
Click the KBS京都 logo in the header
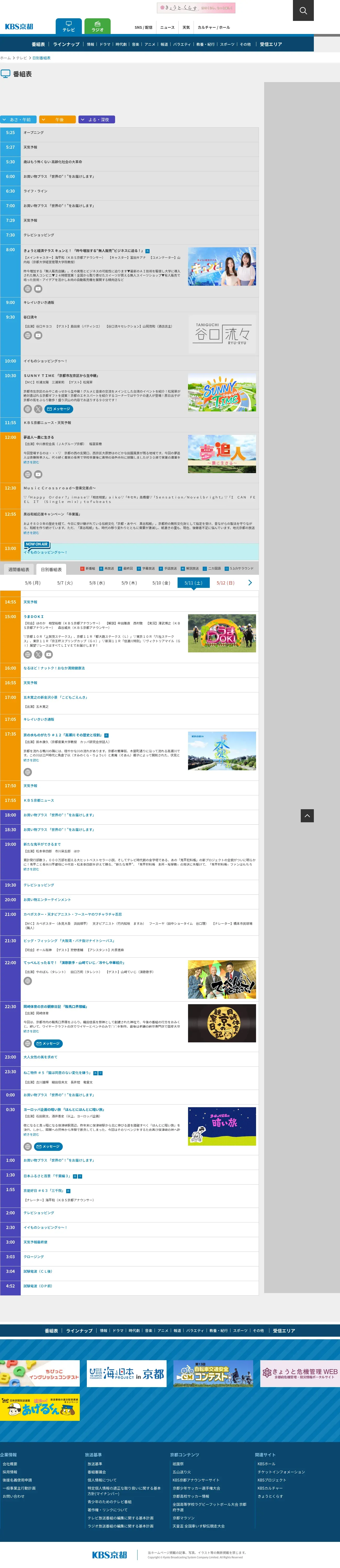19,27
